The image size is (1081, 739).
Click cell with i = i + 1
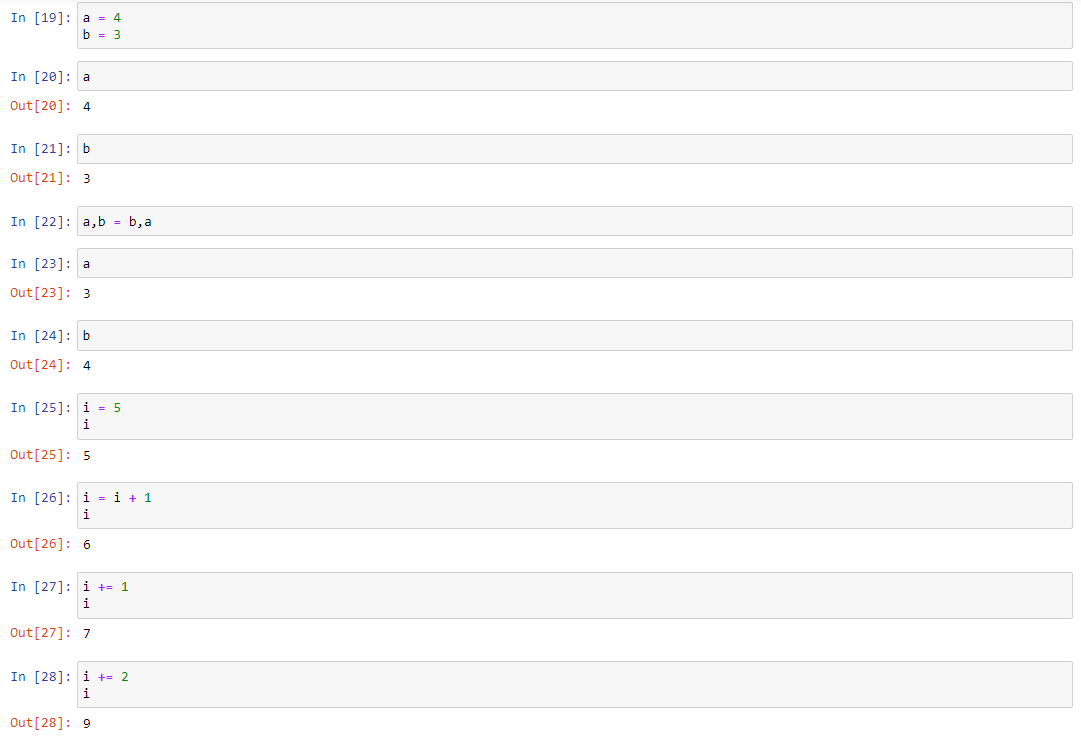(574, 505)
